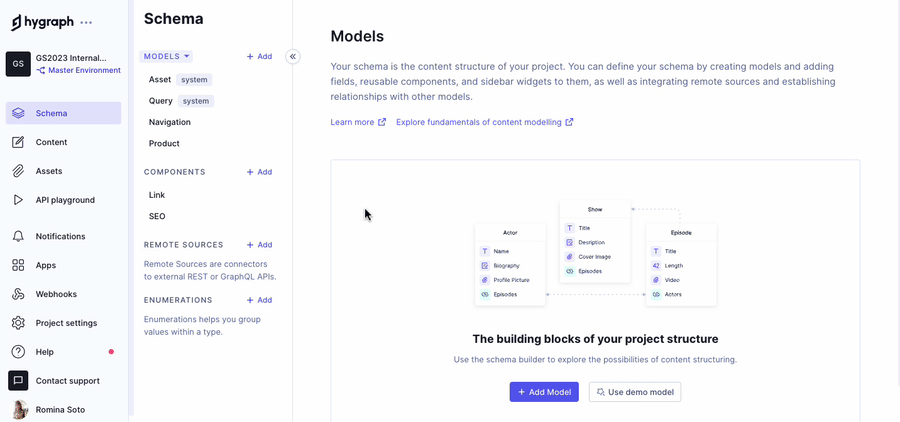Add a new enumeration
900x422 pixels.
(259, 300)
